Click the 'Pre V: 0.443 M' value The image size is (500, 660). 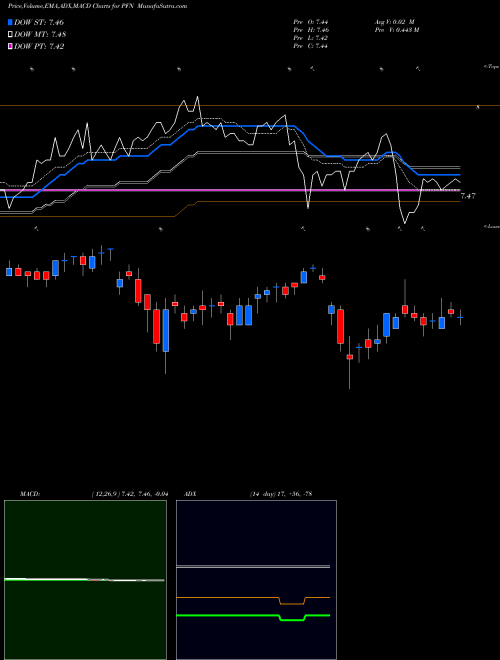(x=396, y=30)
